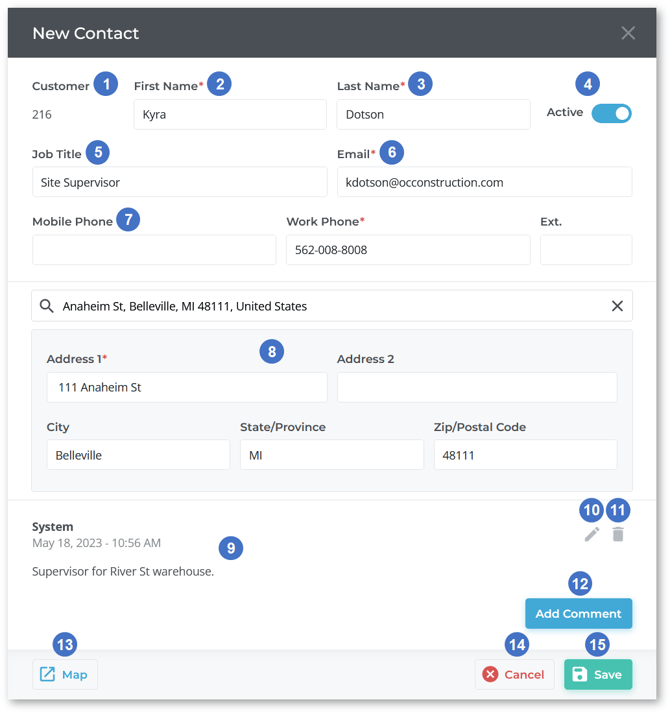Click the pencil edit comment icon

pos(592,535)
